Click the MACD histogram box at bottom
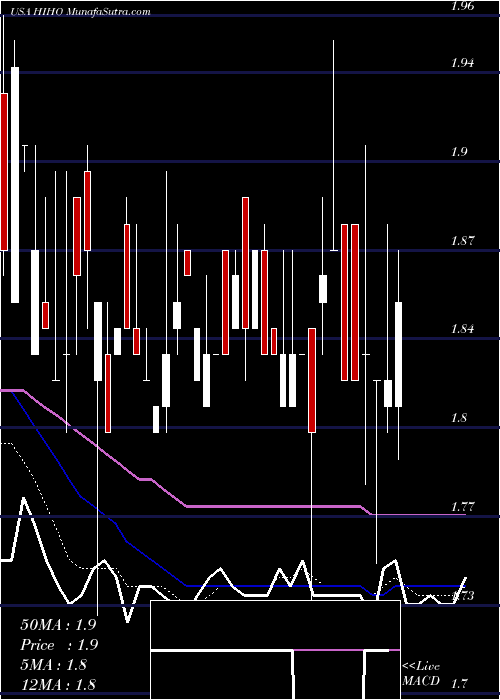 (275, 650)
